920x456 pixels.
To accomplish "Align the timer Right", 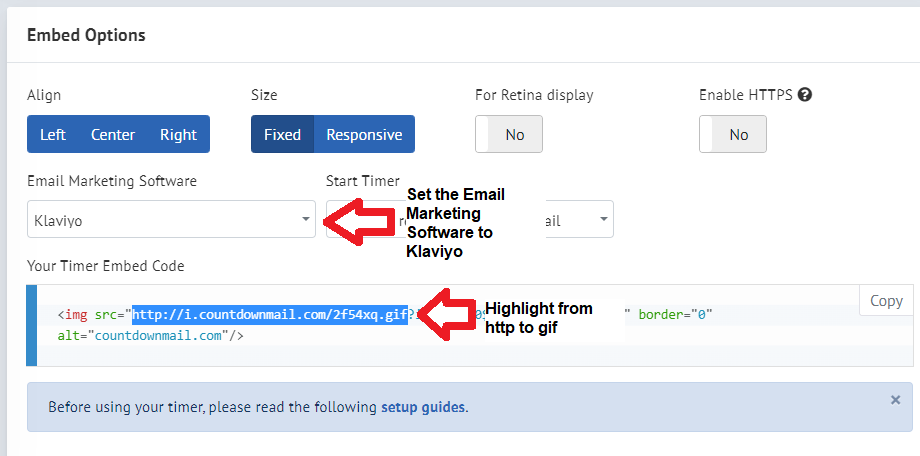I will click(178, 134).
